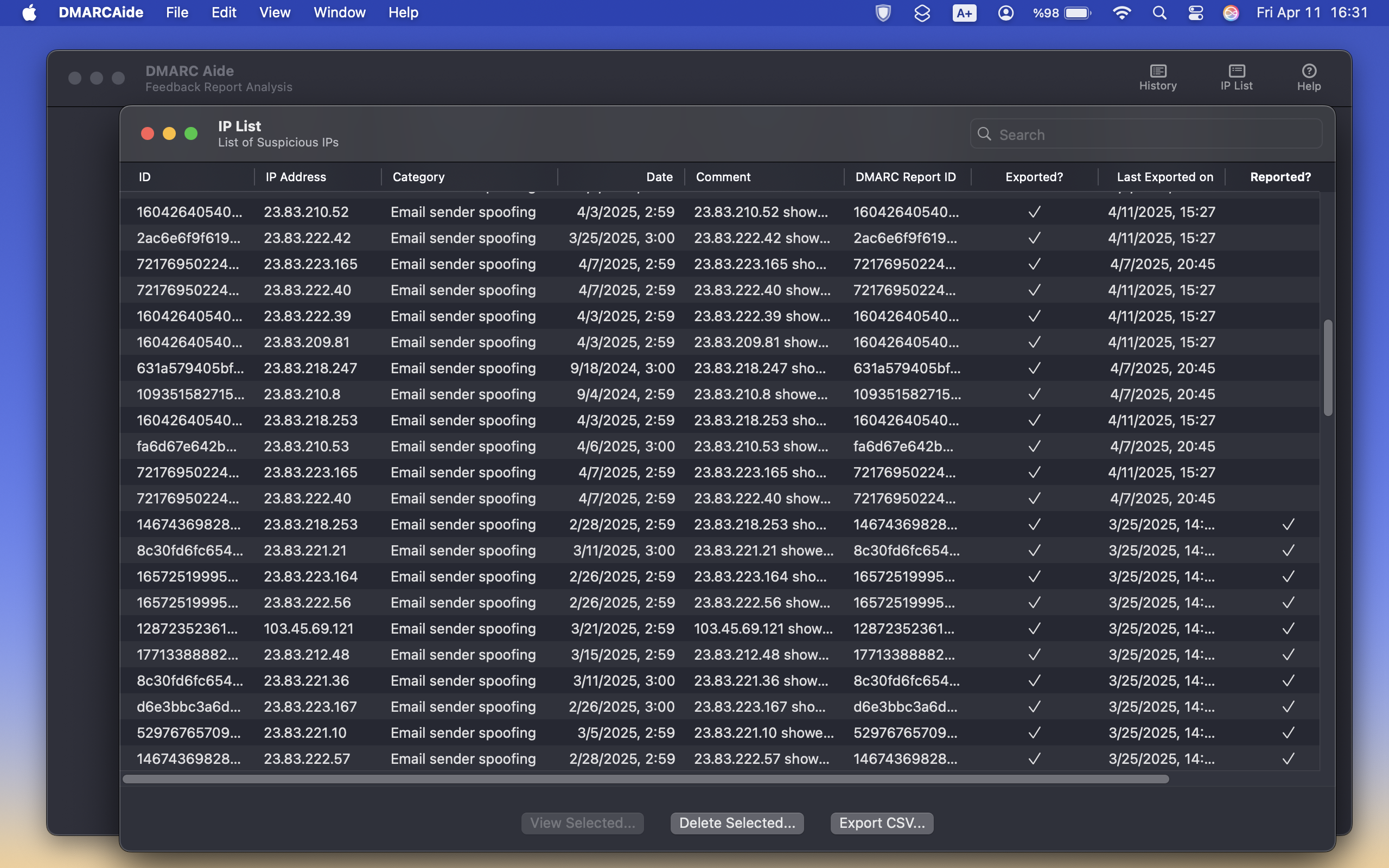Image resolution: width=1389 pixels, height=868 pixels.
Task: Click the Reported checkmark for 23.83.221.21
Action: pyautogui.click(x=1288, y=551)
